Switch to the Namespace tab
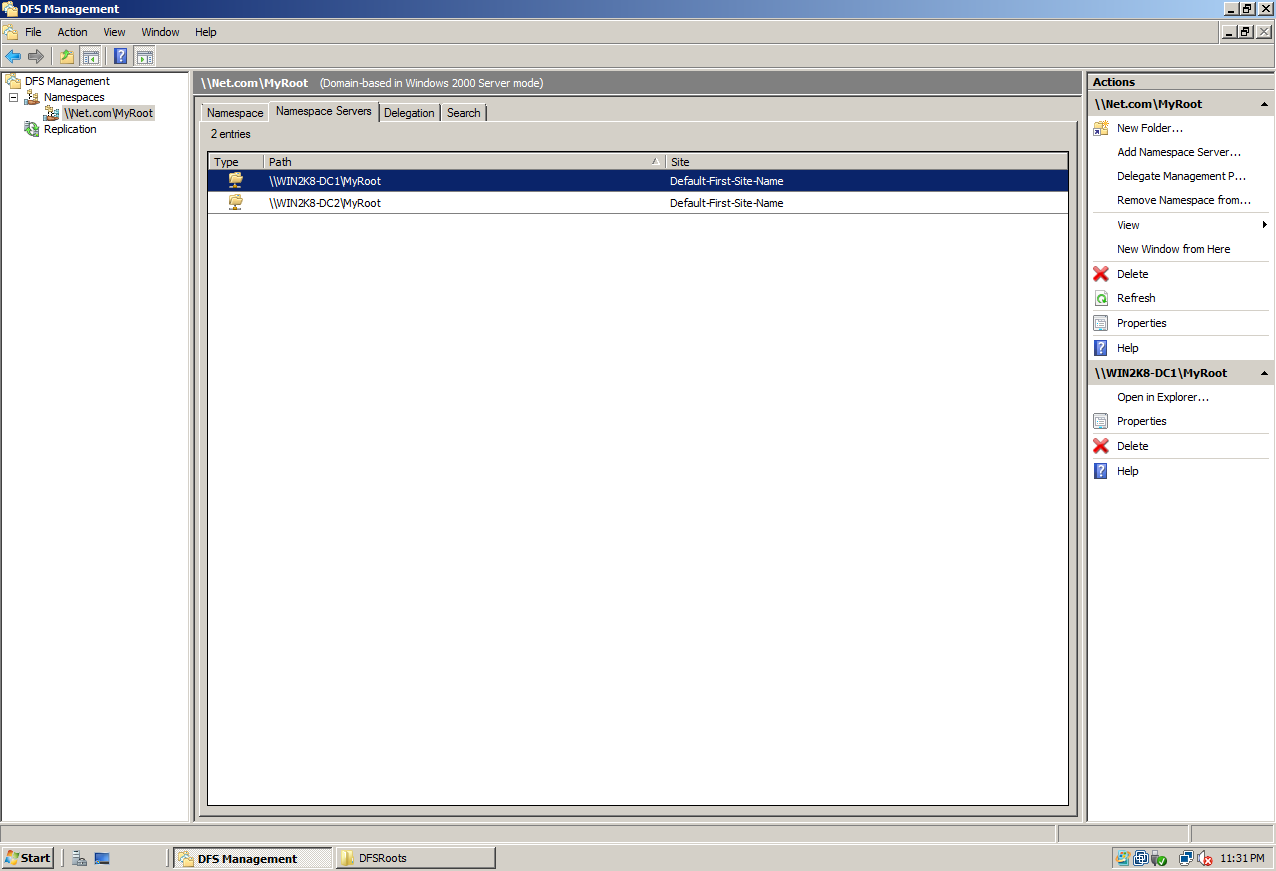The width and height of the screenshot is (1276, 871). [x=235, y=113]
